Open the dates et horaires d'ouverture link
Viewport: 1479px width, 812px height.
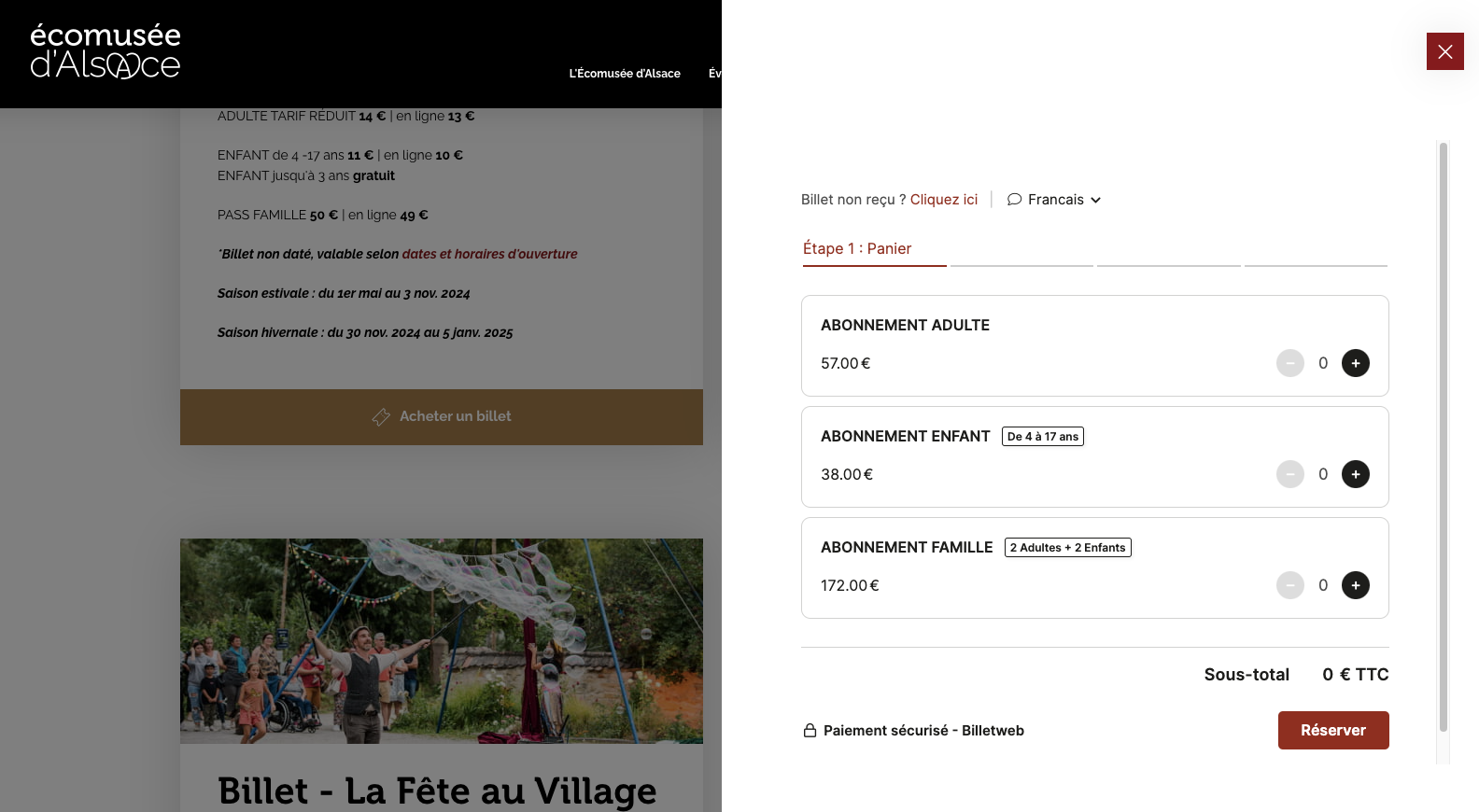pyautogui.click(x=489, y=254)
